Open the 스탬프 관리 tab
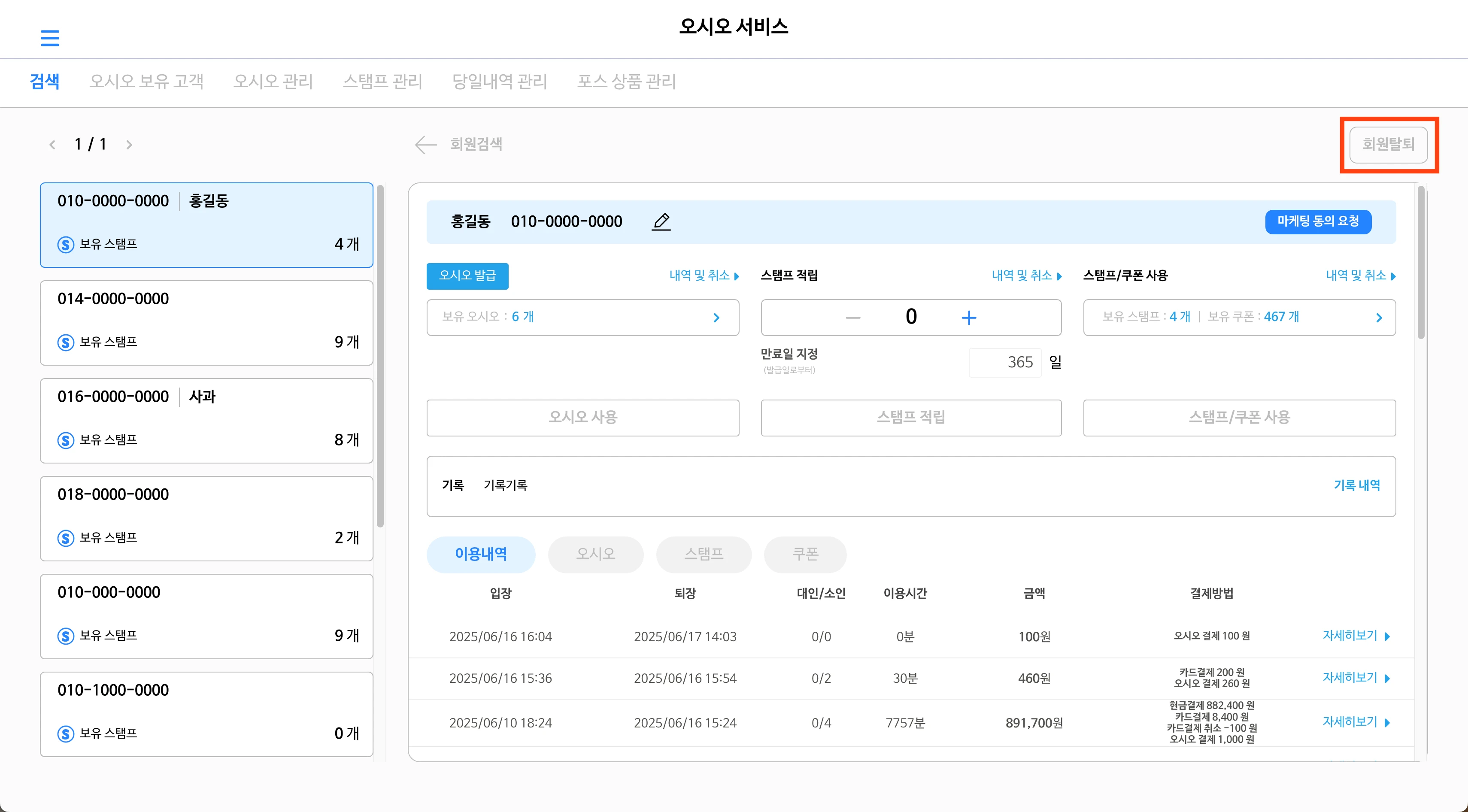 [382, 81]
